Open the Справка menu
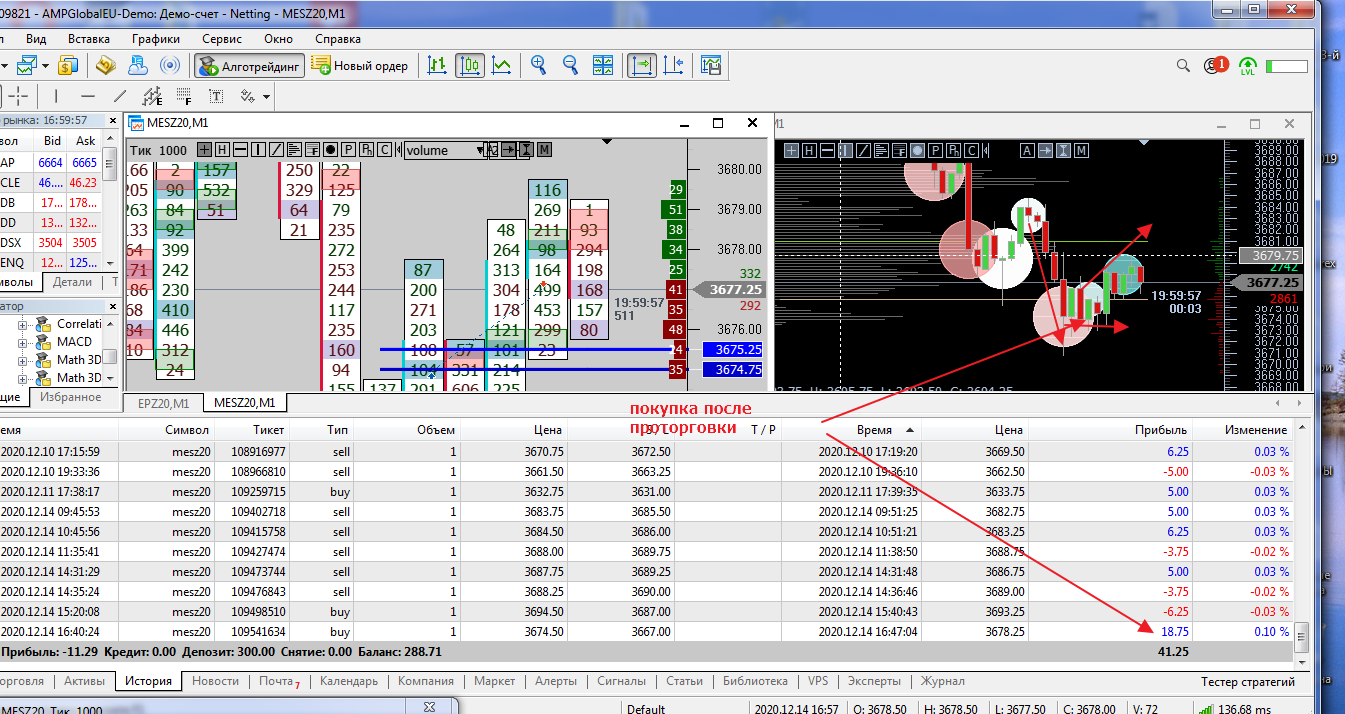 (x=338, y=39)
